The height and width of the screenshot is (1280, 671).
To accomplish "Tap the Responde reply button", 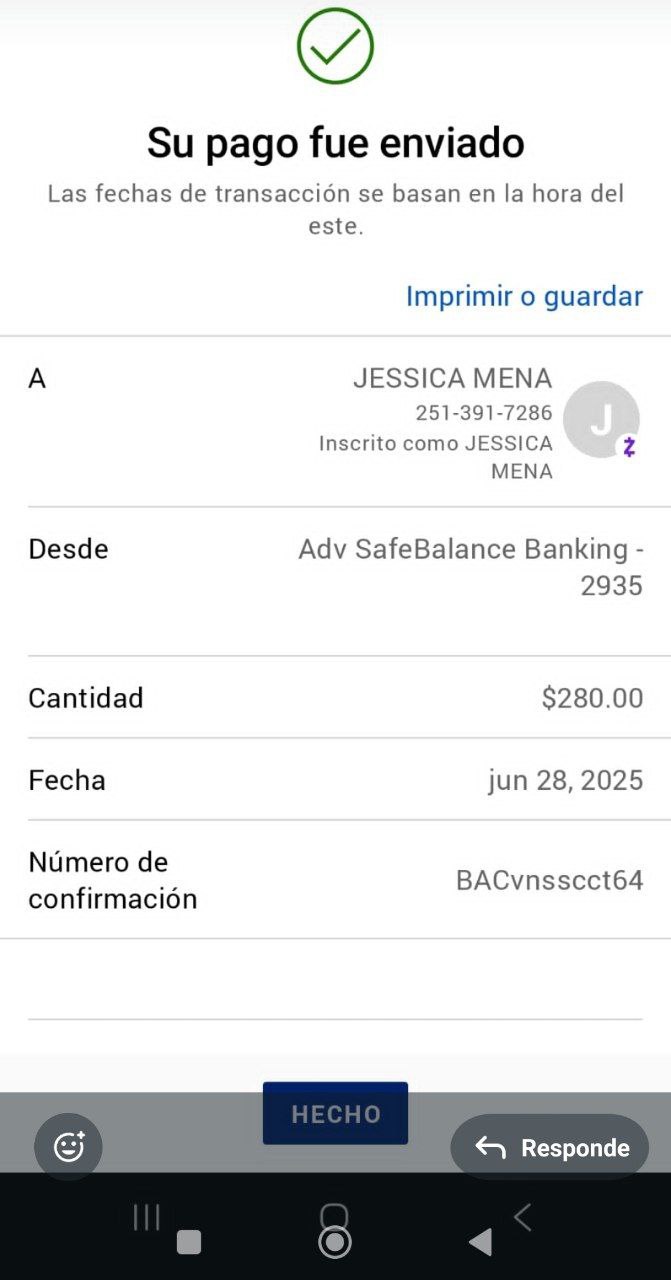I will [x=550, y=1147].
